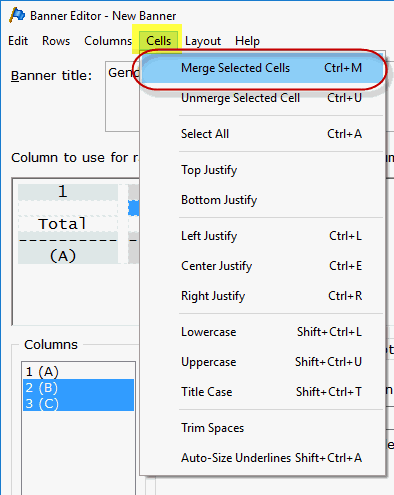
Task: Choose Merge Selected Cells from menu
Action: pos(263,68)
